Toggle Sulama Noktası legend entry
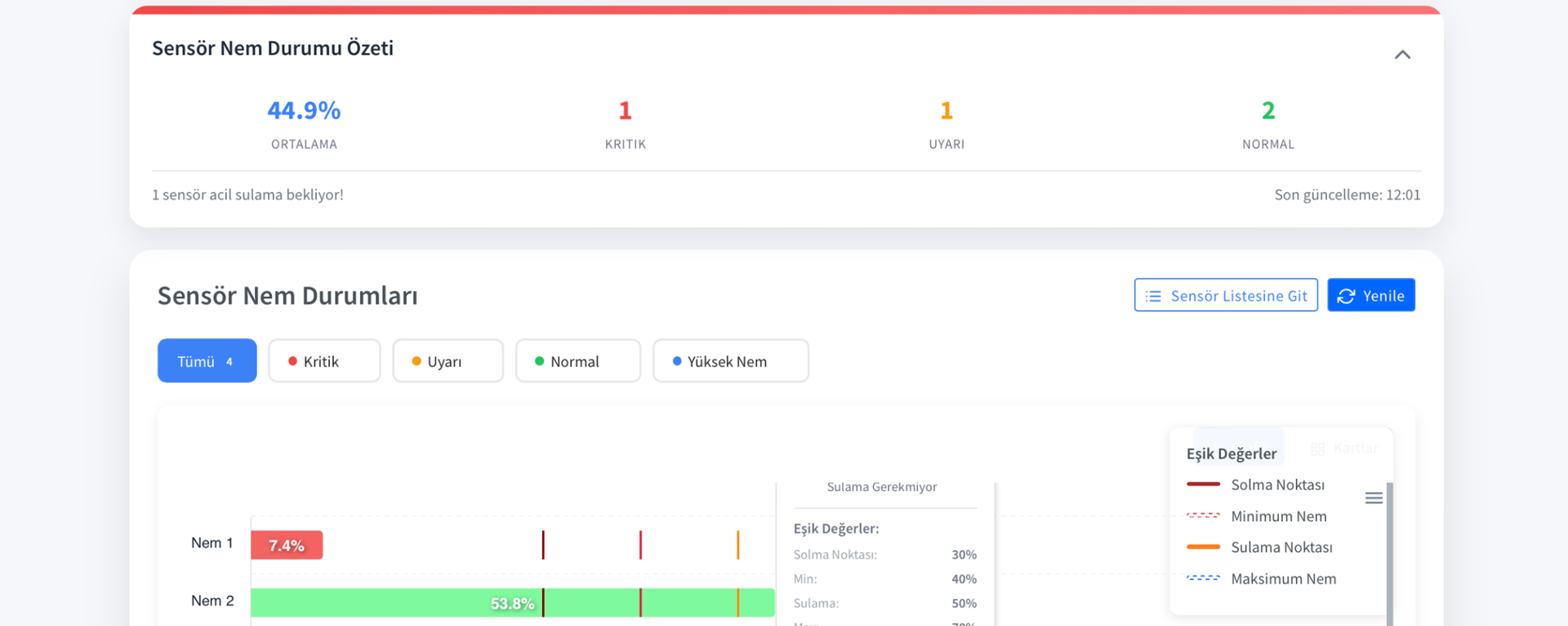The height and width of the screenshot is (626, 1568). coord(1281,548)
